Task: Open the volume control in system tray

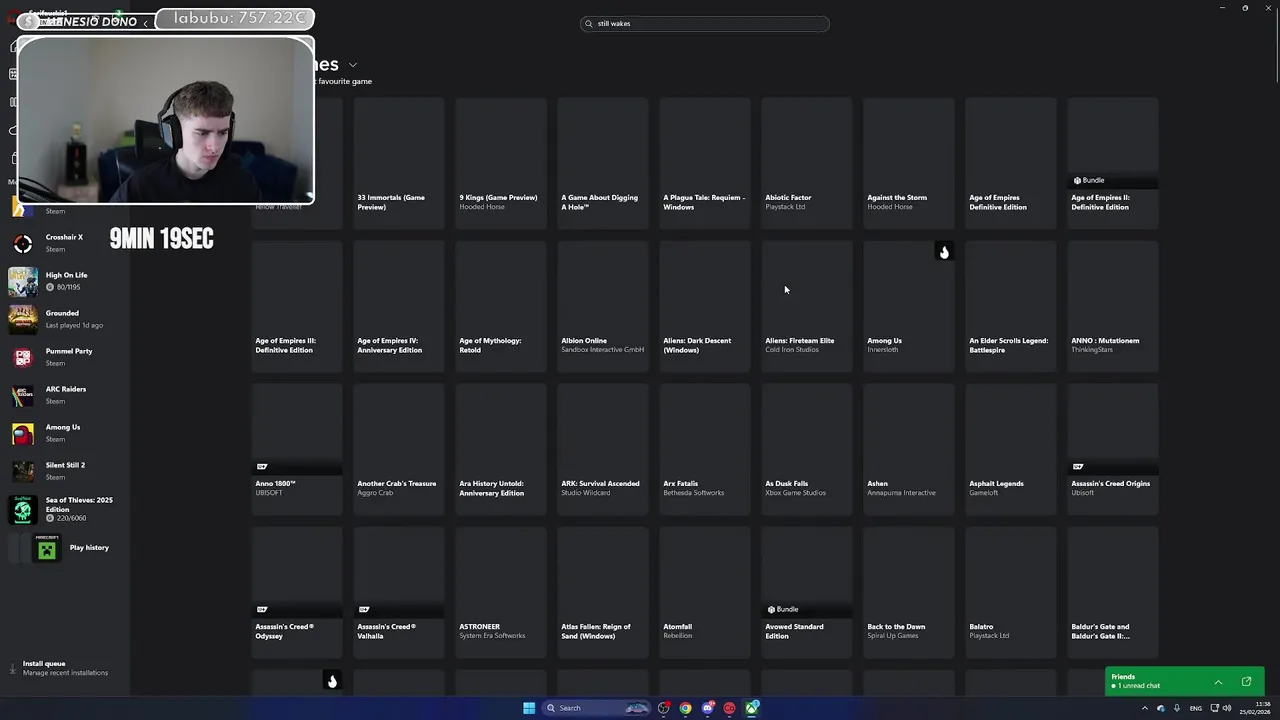Action: click(x=1227, y=708)
